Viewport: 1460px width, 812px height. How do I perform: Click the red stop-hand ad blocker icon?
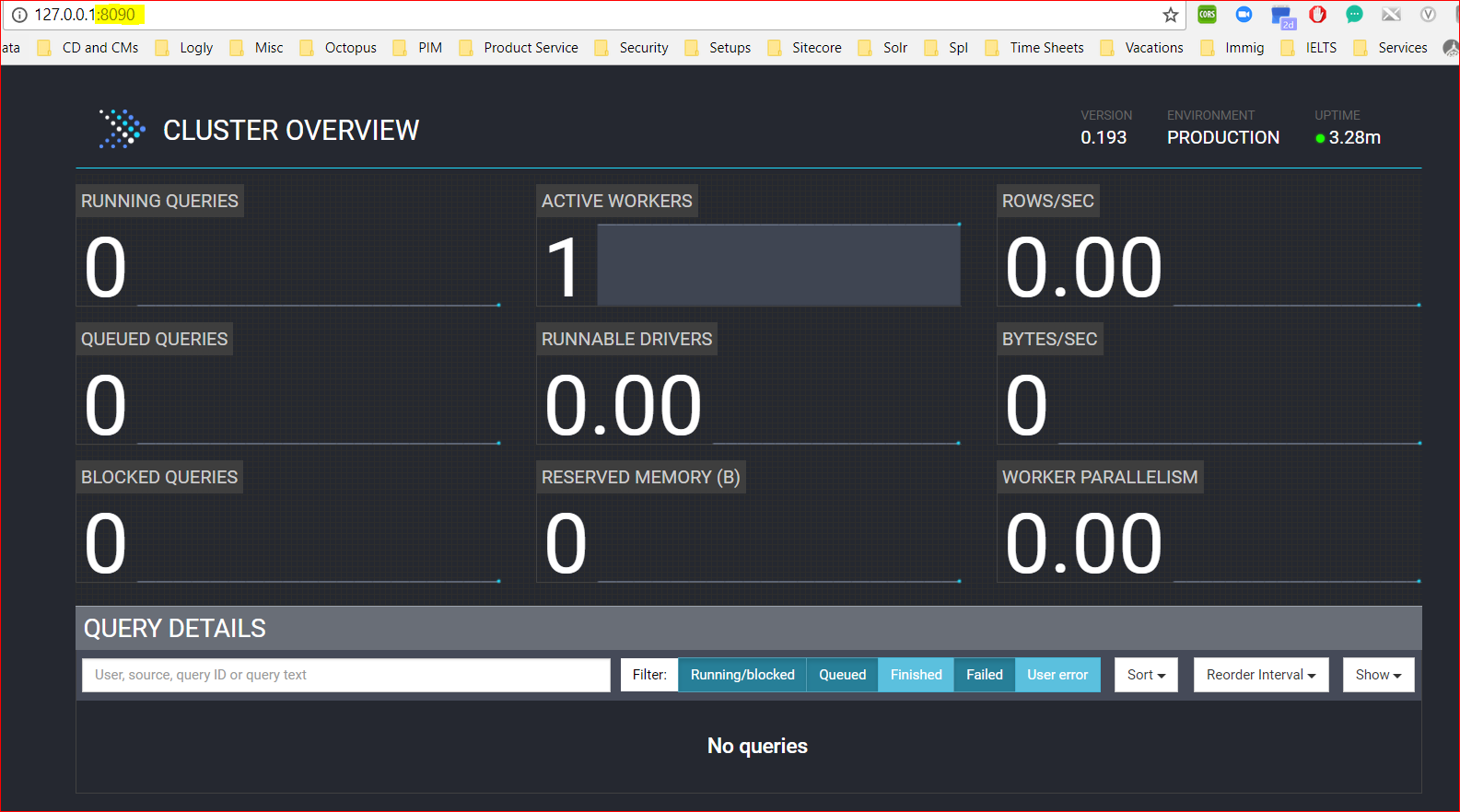point(1317,15)
